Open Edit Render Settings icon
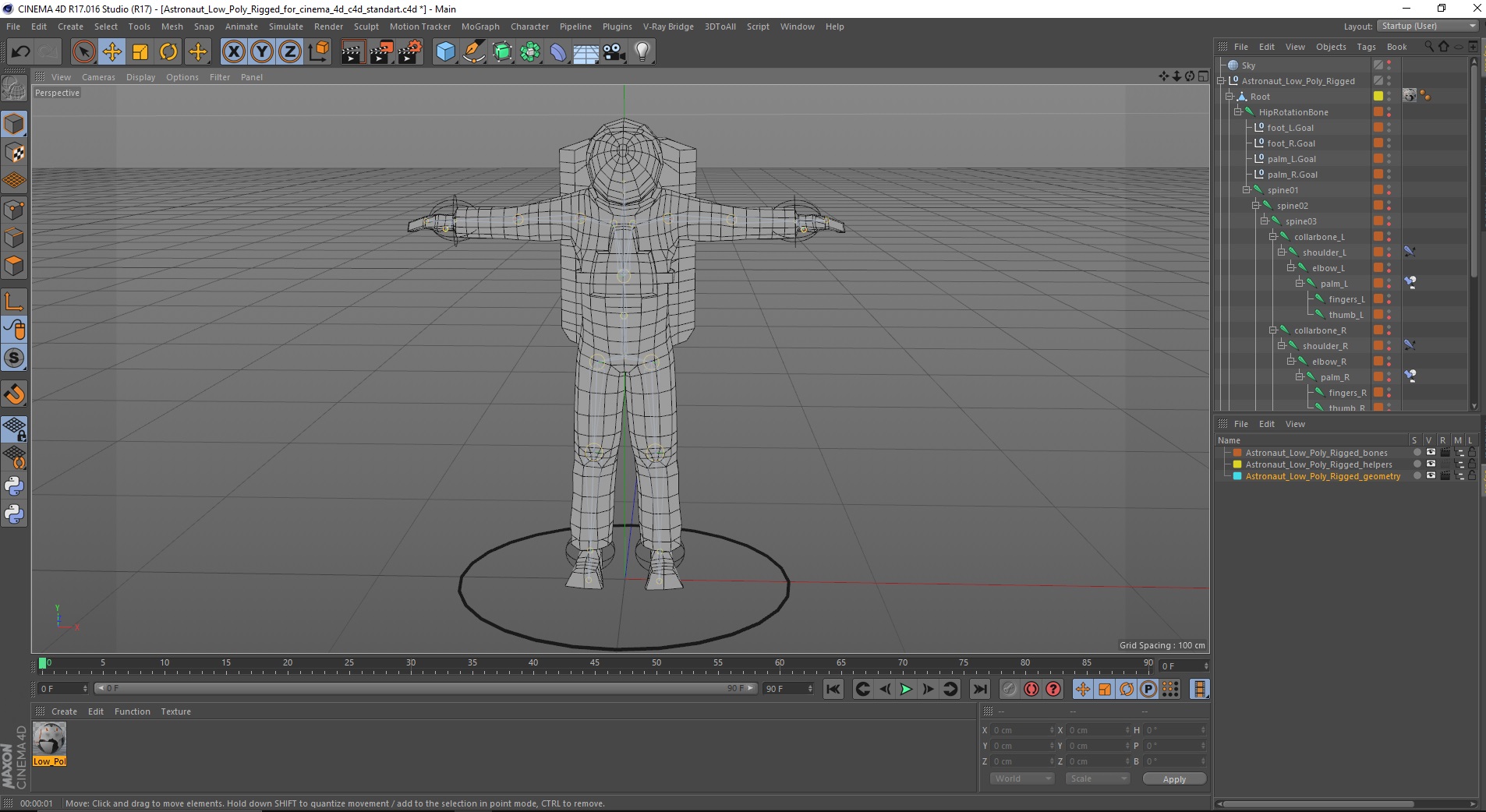1486x812 pixels. pyautogui.click(x=410, y=52)
